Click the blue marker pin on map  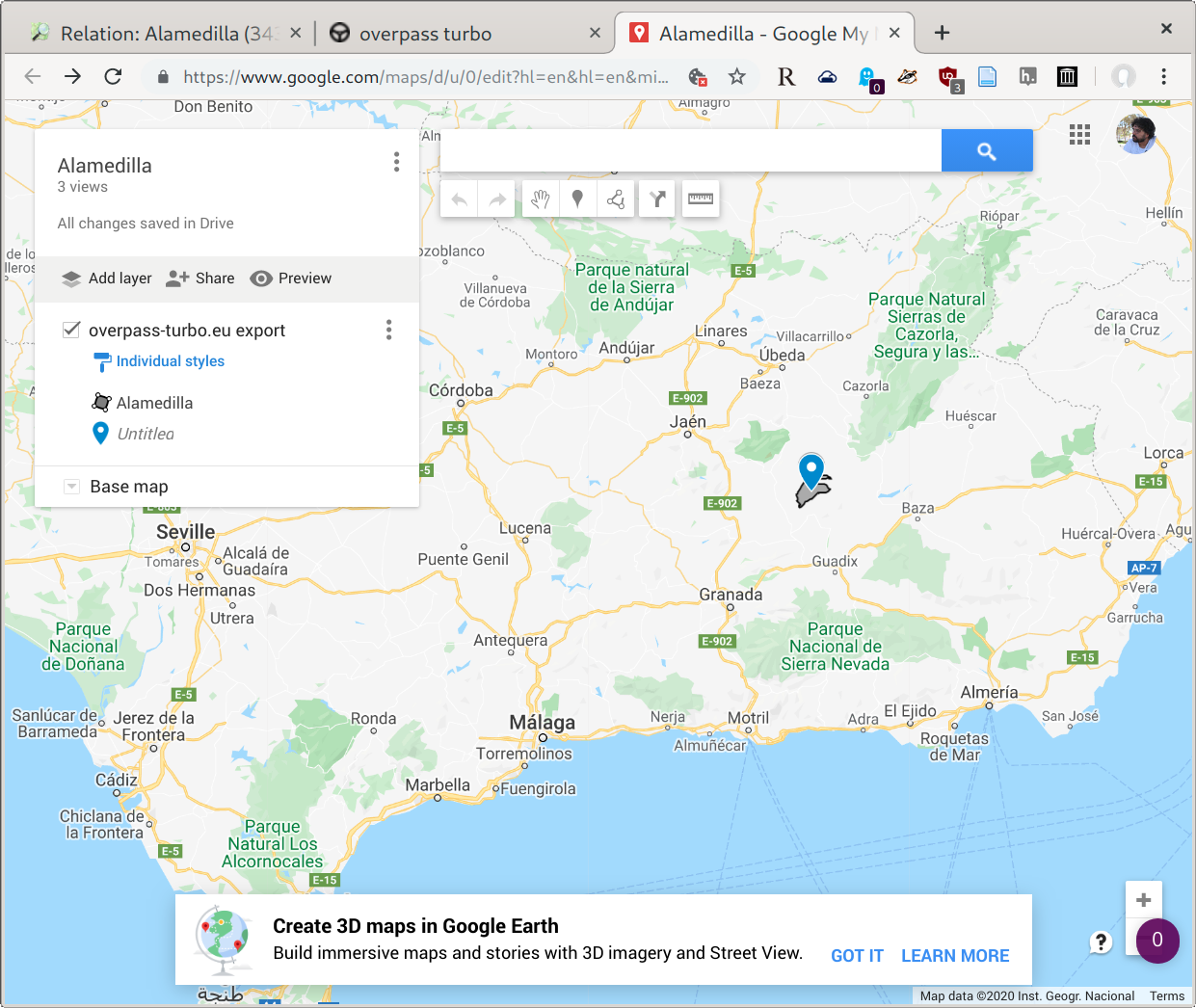point(811,470)
